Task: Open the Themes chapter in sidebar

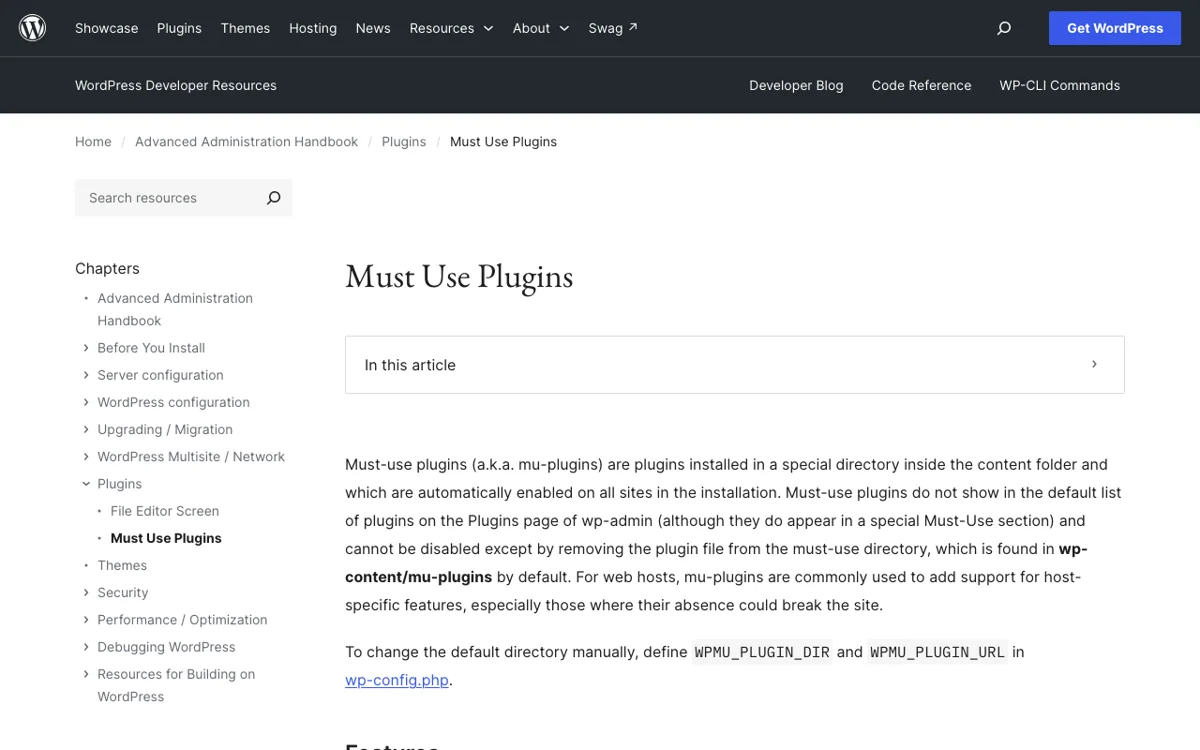Action: 122,565
